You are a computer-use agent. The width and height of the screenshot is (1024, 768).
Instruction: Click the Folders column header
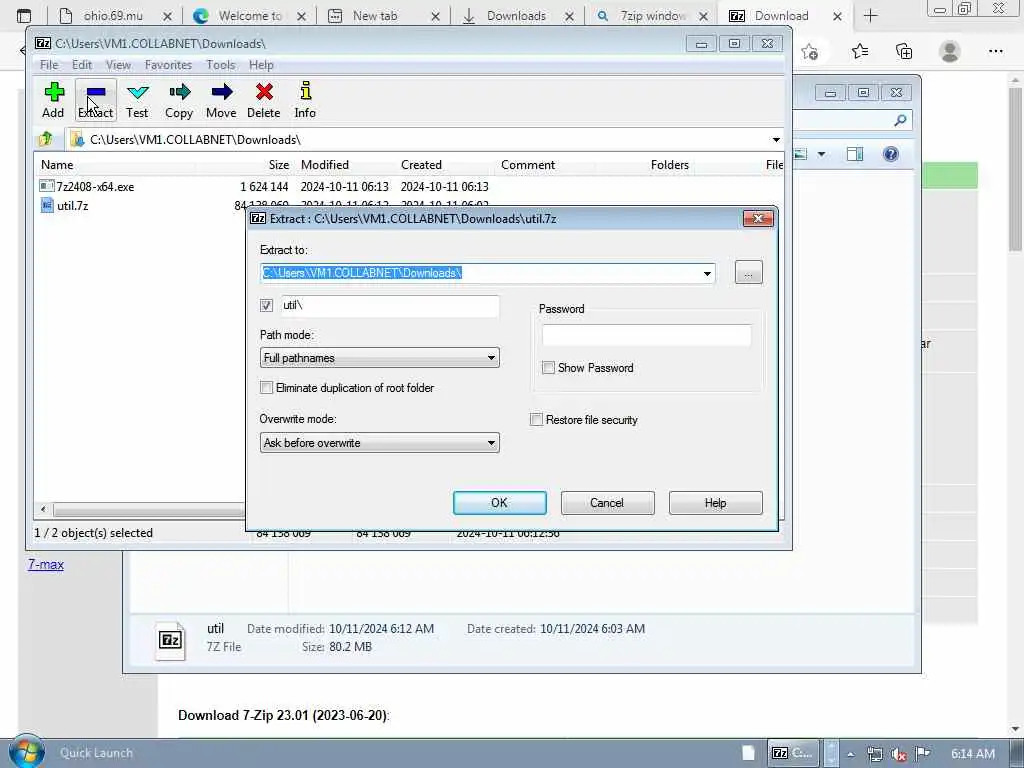coord(645,165)
